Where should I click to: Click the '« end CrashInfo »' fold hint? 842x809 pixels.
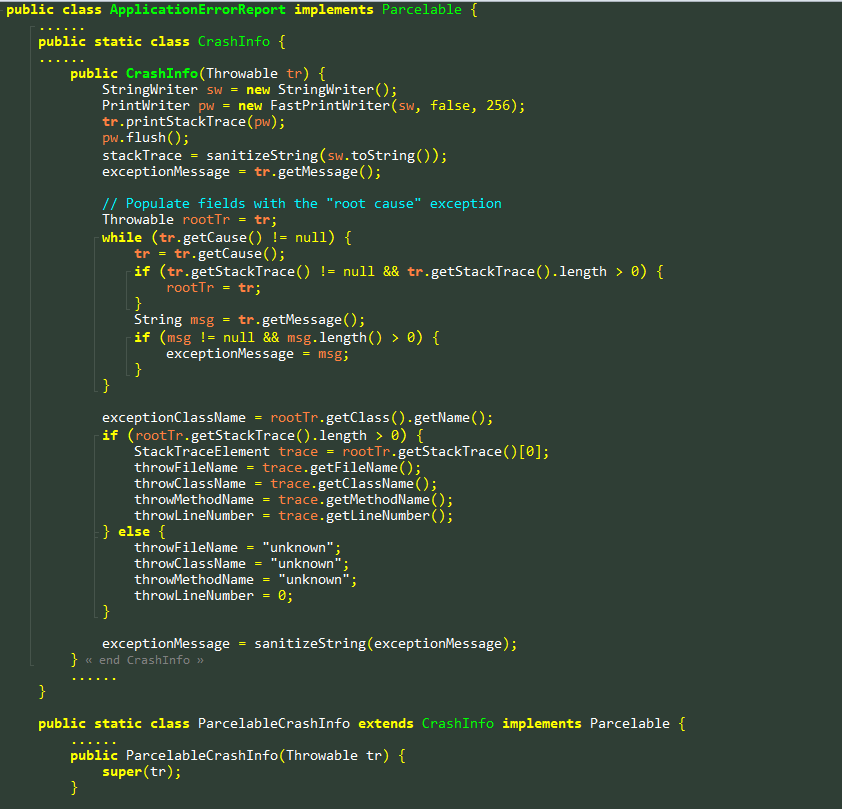pos(144,660)
